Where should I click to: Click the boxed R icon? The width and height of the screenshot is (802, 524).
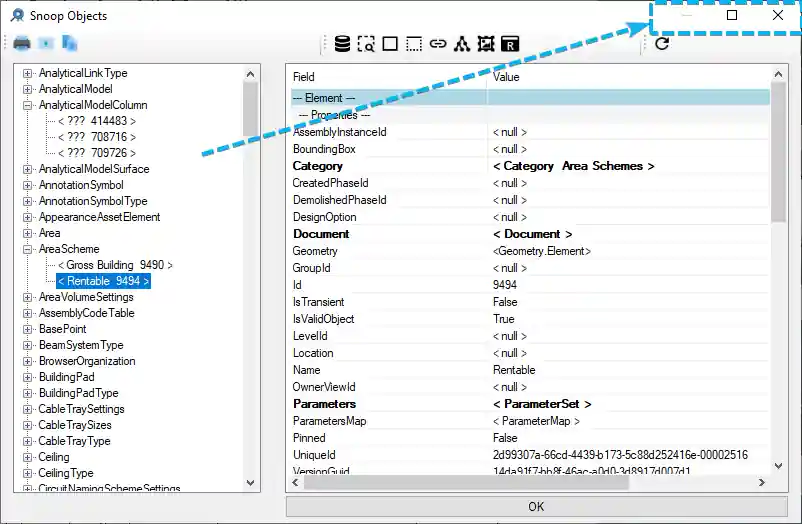pyautogui.click(x=510, y=44)
